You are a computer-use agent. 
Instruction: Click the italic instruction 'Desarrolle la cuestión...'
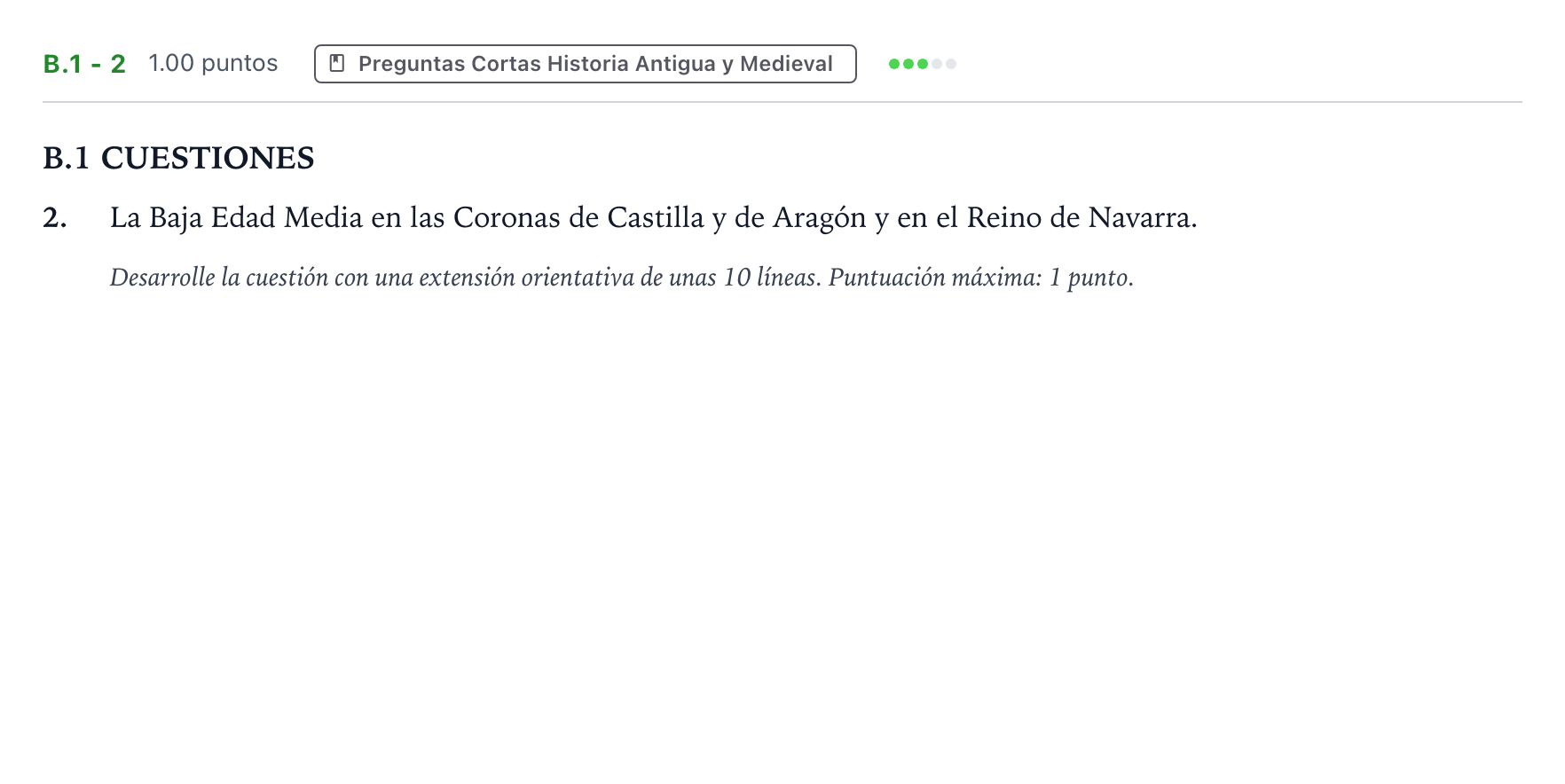[x=621, y=278]
